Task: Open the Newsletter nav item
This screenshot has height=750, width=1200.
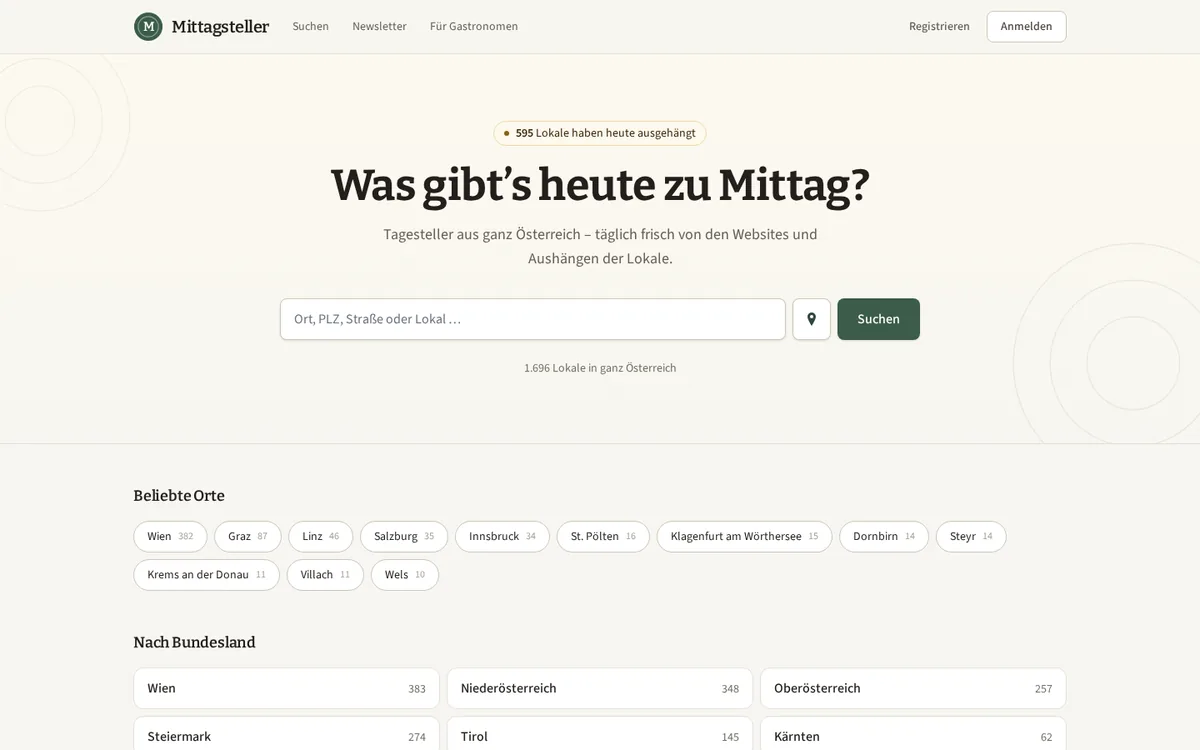Action: point(379,27)
